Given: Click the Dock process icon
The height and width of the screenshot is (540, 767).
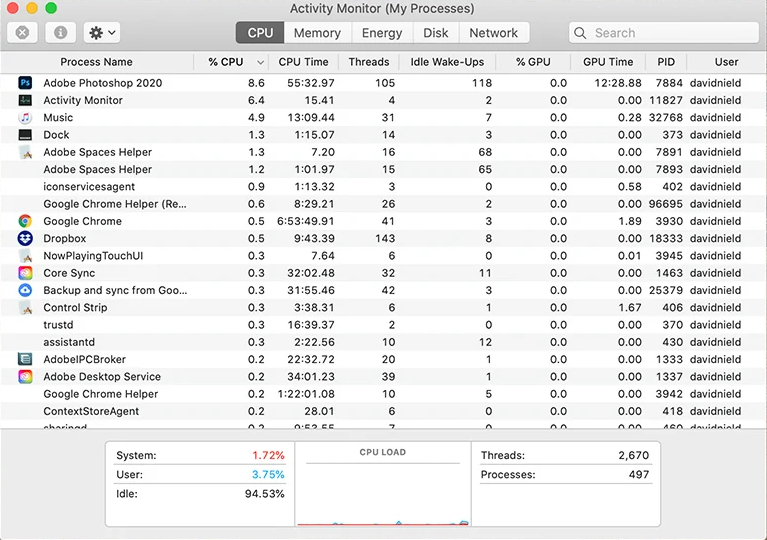Looking at the screenshot, I should tap(25, 135).
